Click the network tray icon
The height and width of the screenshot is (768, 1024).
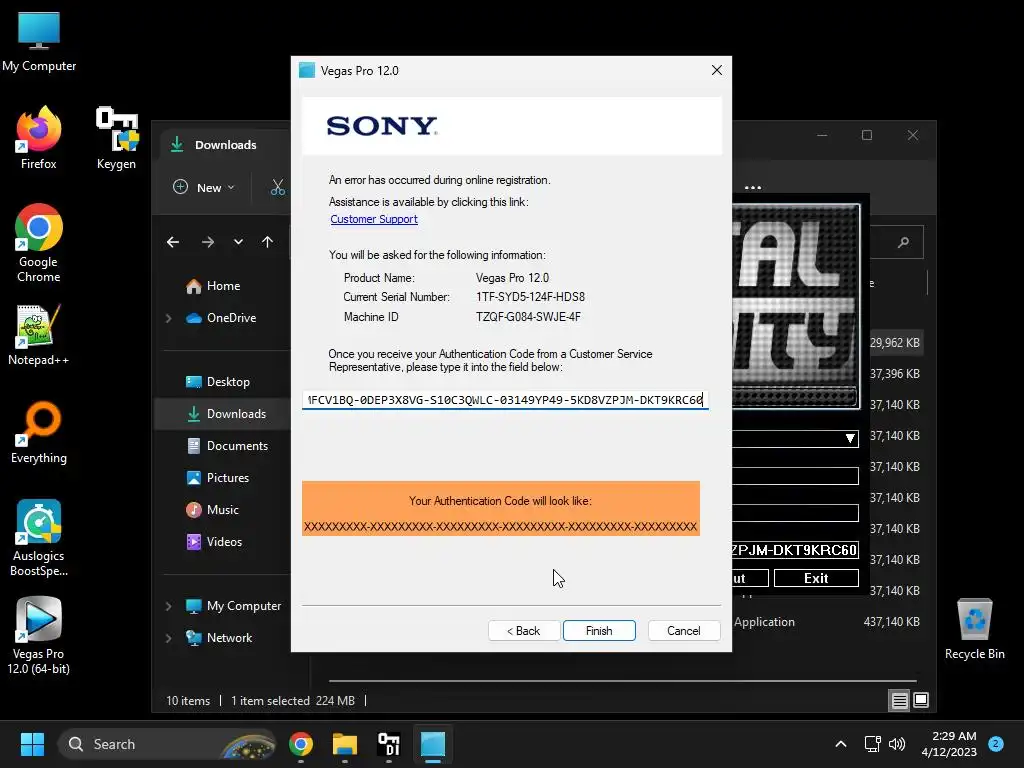pyautogui.click(x=872, y=744)
